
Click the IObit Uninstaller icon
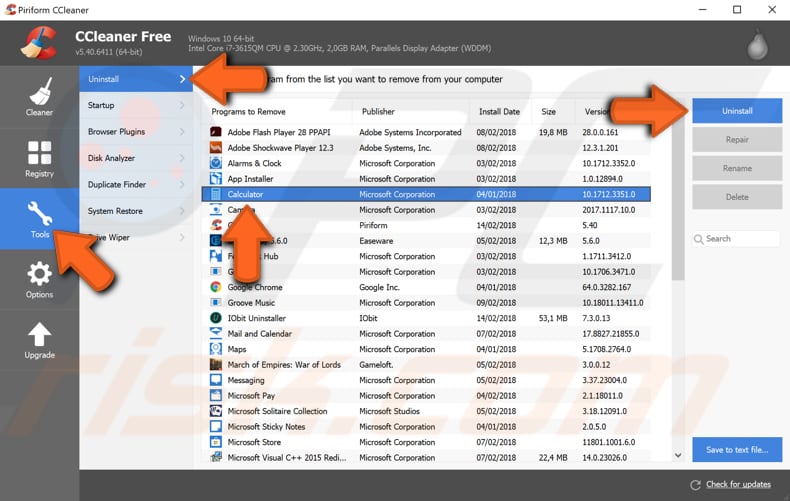coord(216,318)
